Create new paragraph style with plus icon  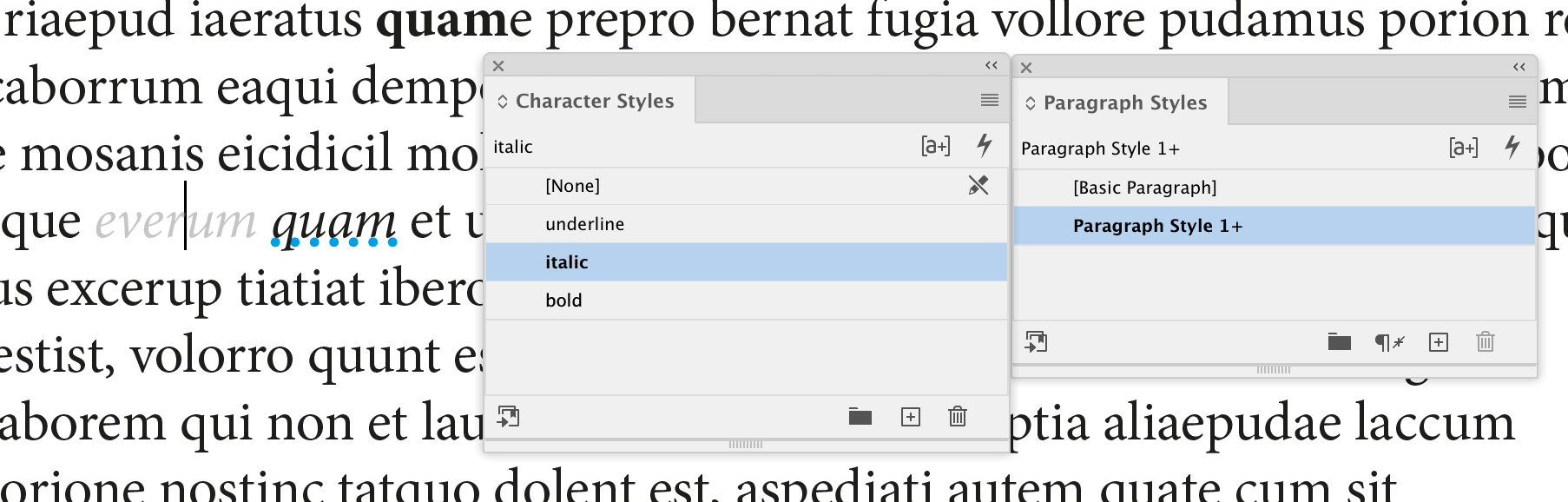coord(1438,342)
